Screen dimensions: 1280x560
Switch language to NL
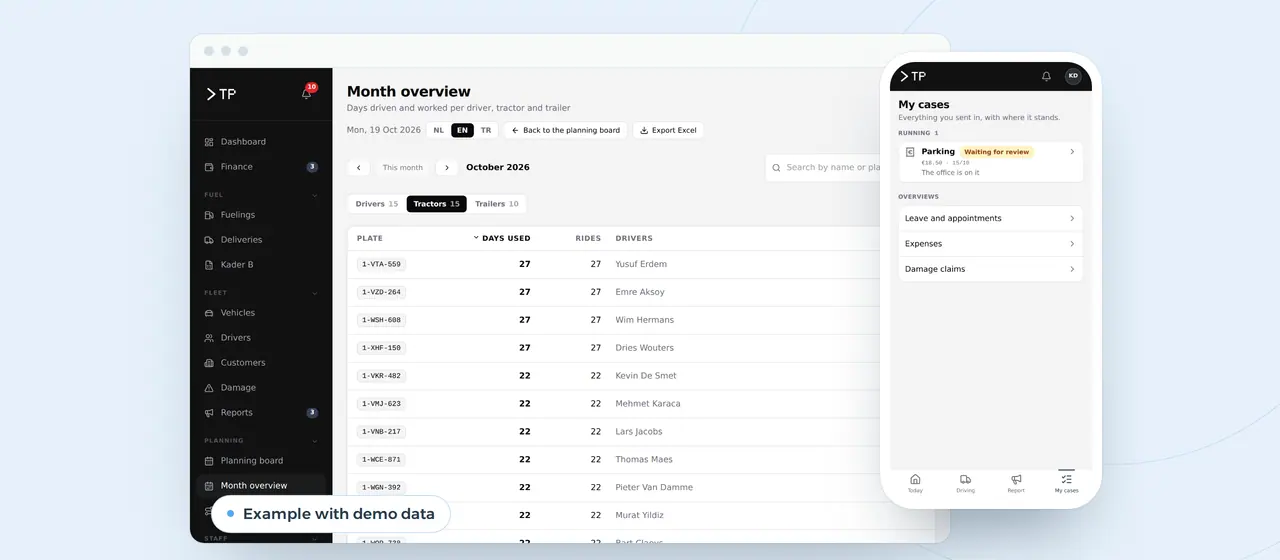click(x=439, y=130)
